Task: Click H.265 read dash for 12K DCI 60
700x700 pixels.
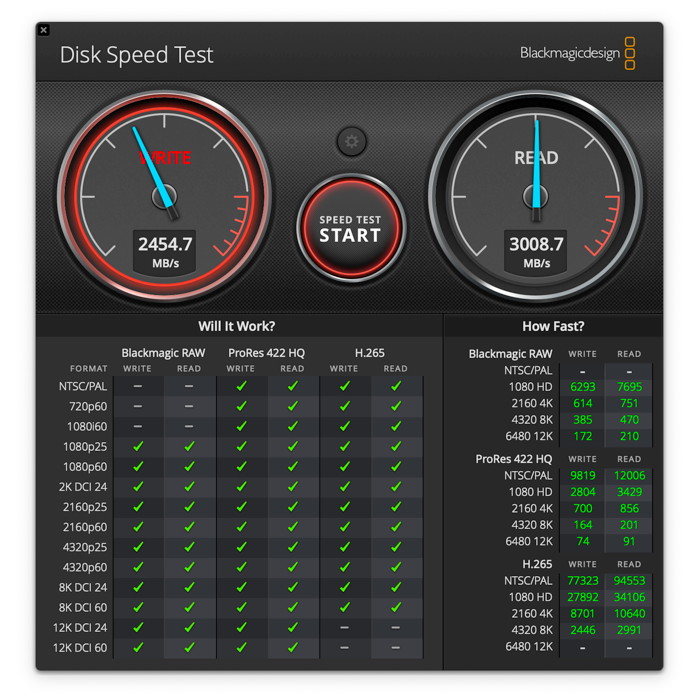Action: click(396, 647)
